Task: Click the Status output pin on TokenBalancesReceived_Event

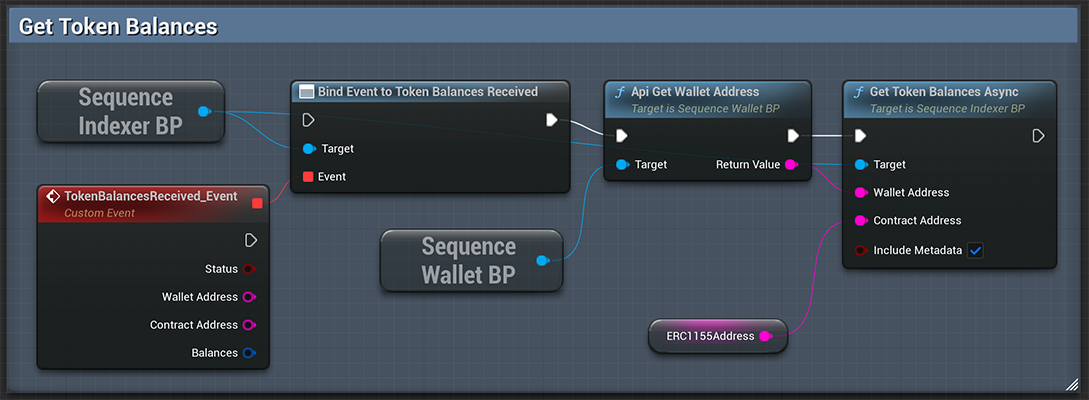Action: (x=249, y=269)
